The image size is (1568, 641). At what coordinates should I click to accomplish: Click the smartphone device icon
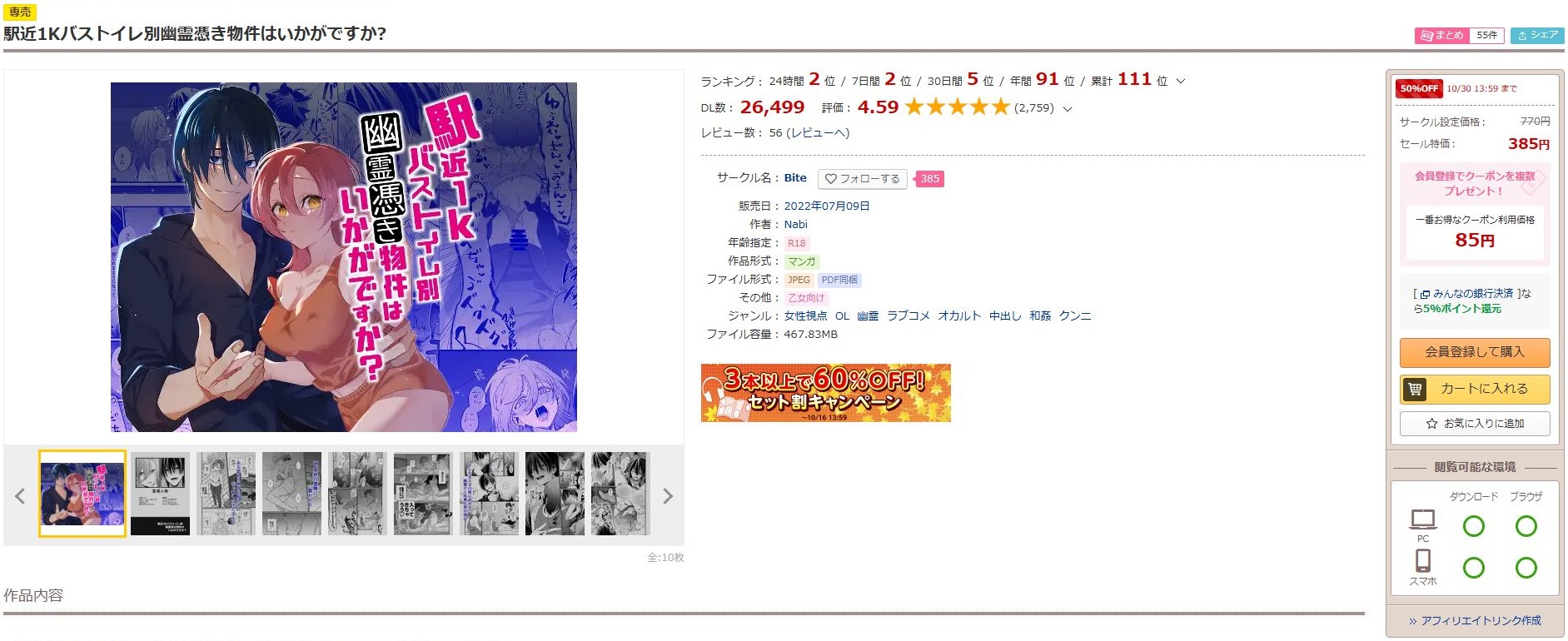(1423, 560)
